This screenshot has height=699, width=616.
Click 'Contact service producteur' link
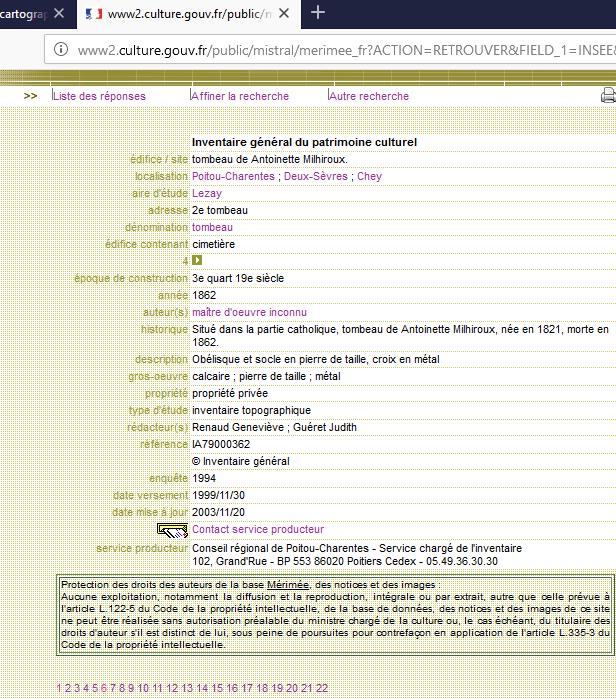pyautogui.click(x=258, y=529)
